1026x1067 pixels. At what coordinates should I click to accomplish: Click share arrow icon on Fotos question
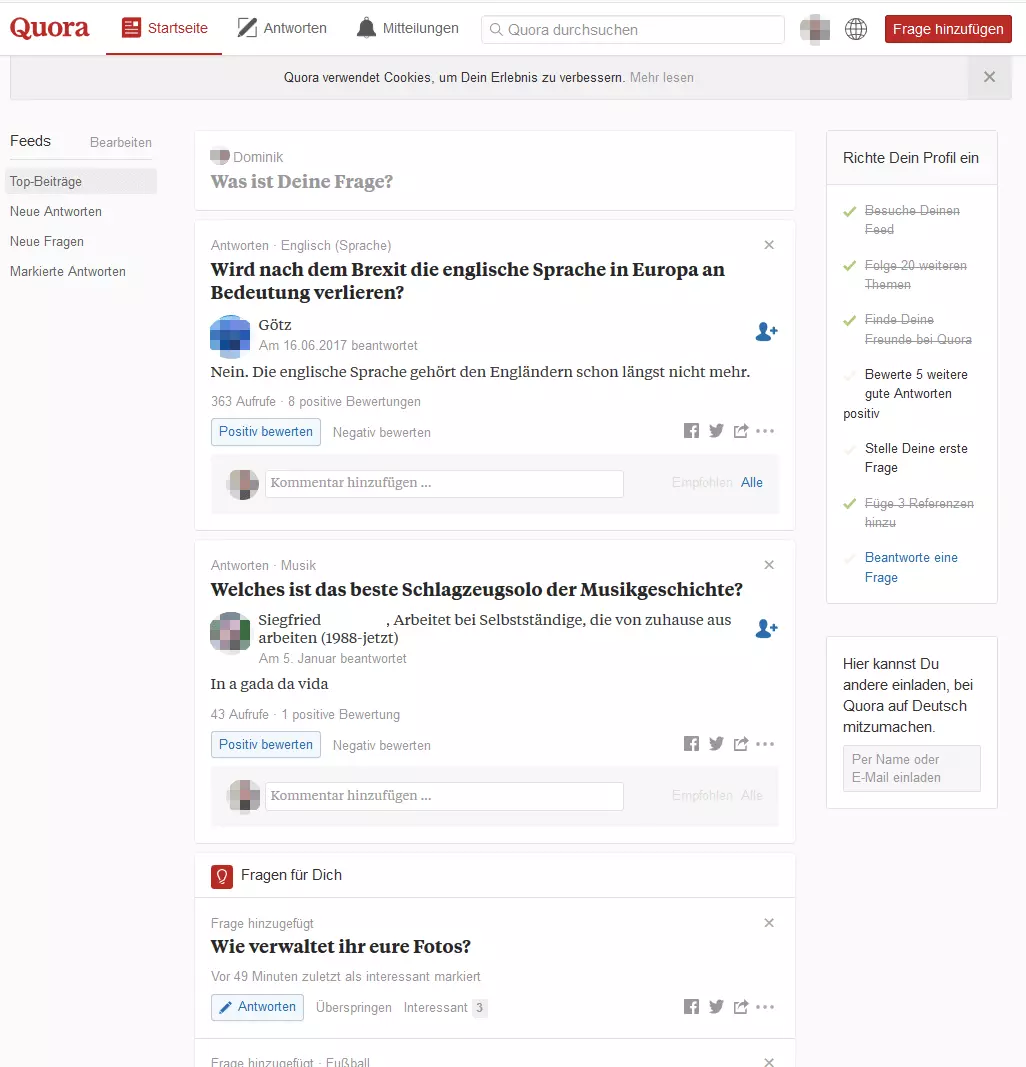pyautogui.click(x=741, y=1006)
